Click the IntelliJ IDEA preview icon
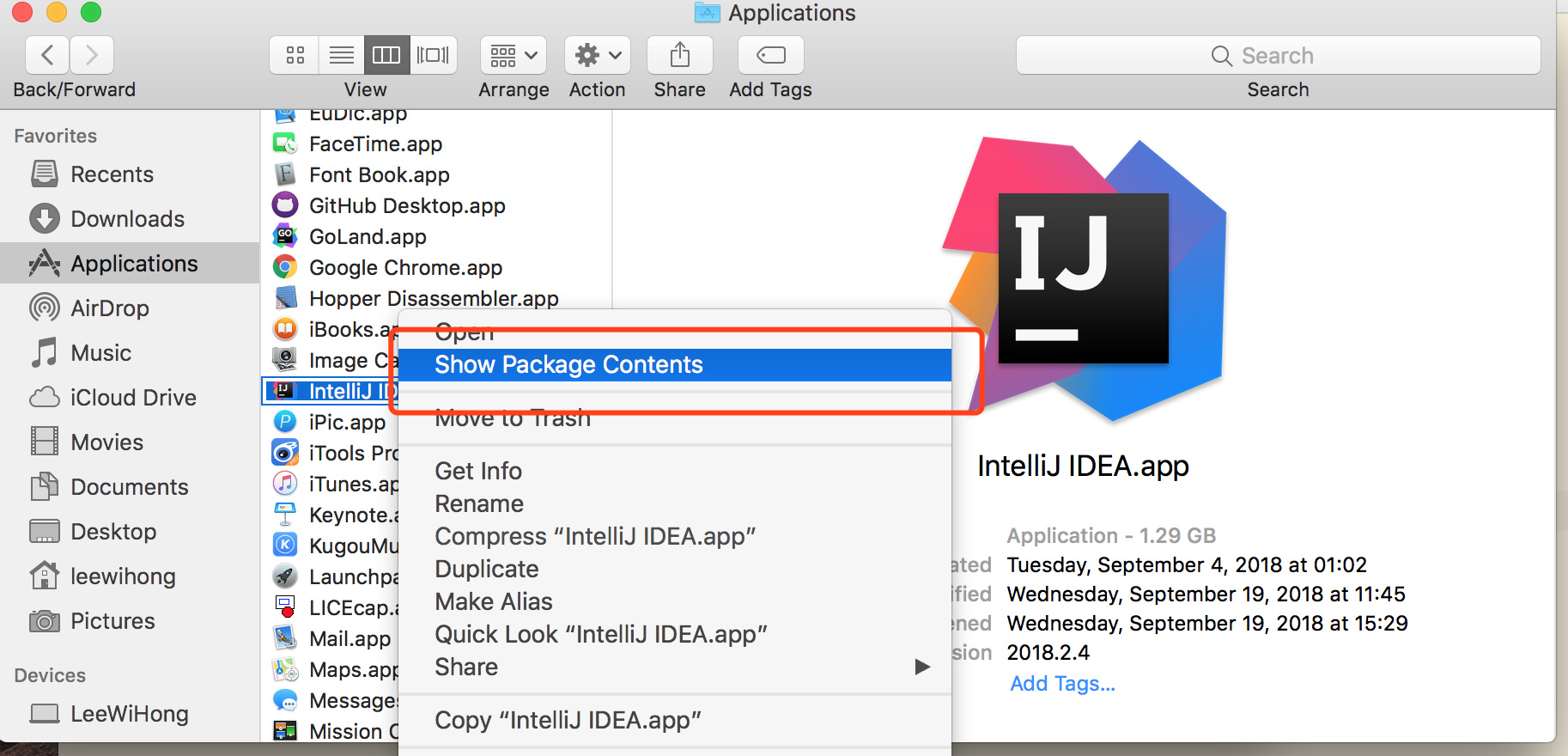1568x756 pixels. click(x=1085, y=279)
